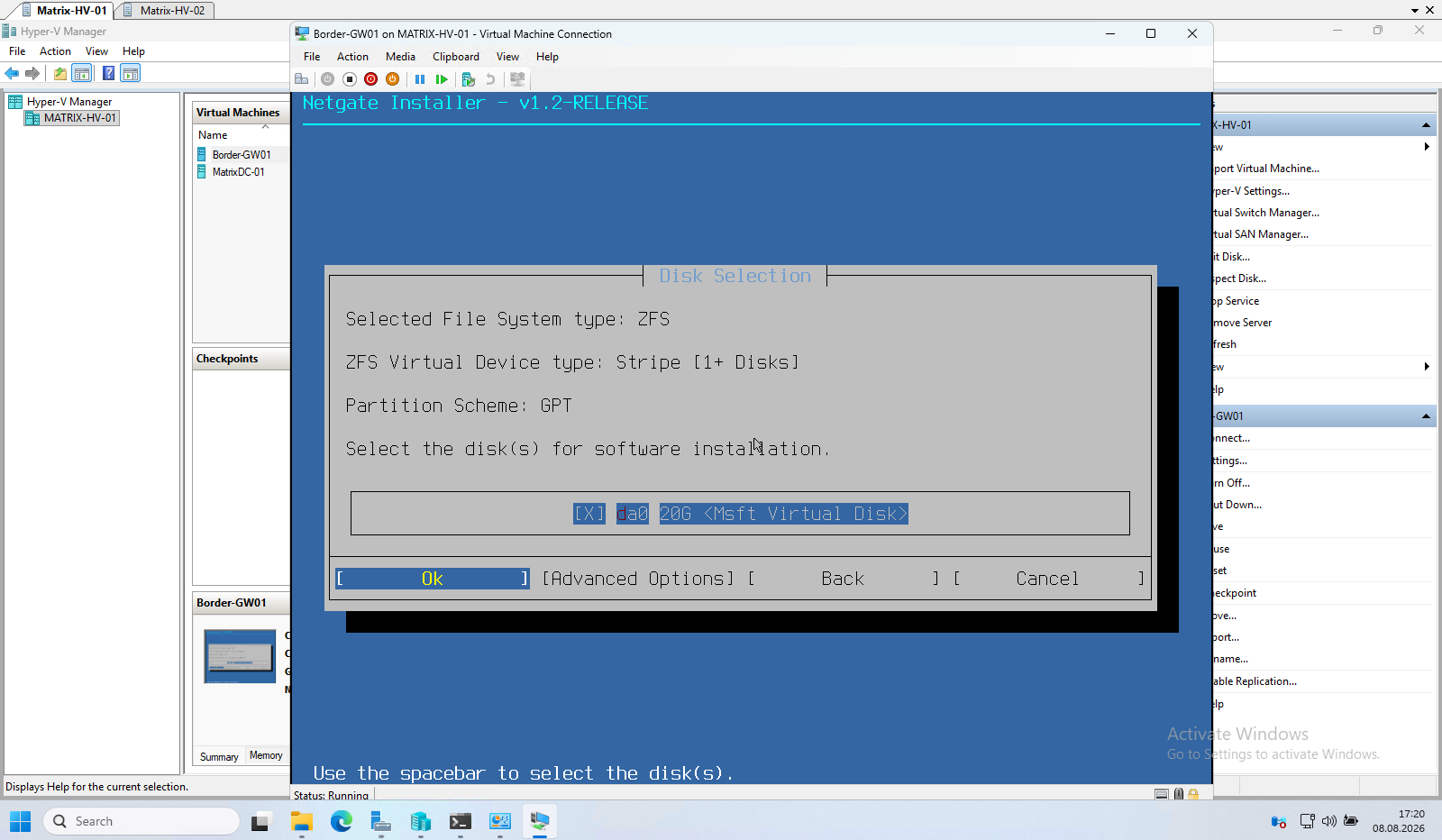This screenshot has height=840, width=1442.
Task: Click the Cancel button in Disk Selection
Action: point(1047,579)
